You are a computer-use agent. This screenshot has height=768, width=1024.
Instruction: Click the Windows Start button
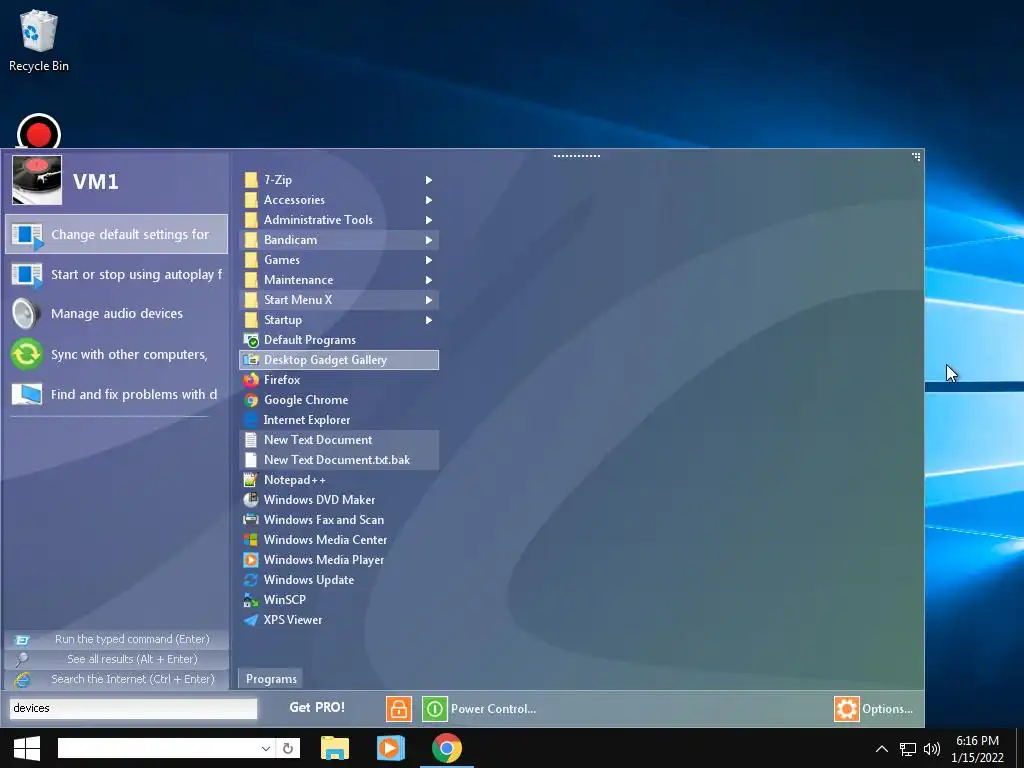[x=27, y=748]
